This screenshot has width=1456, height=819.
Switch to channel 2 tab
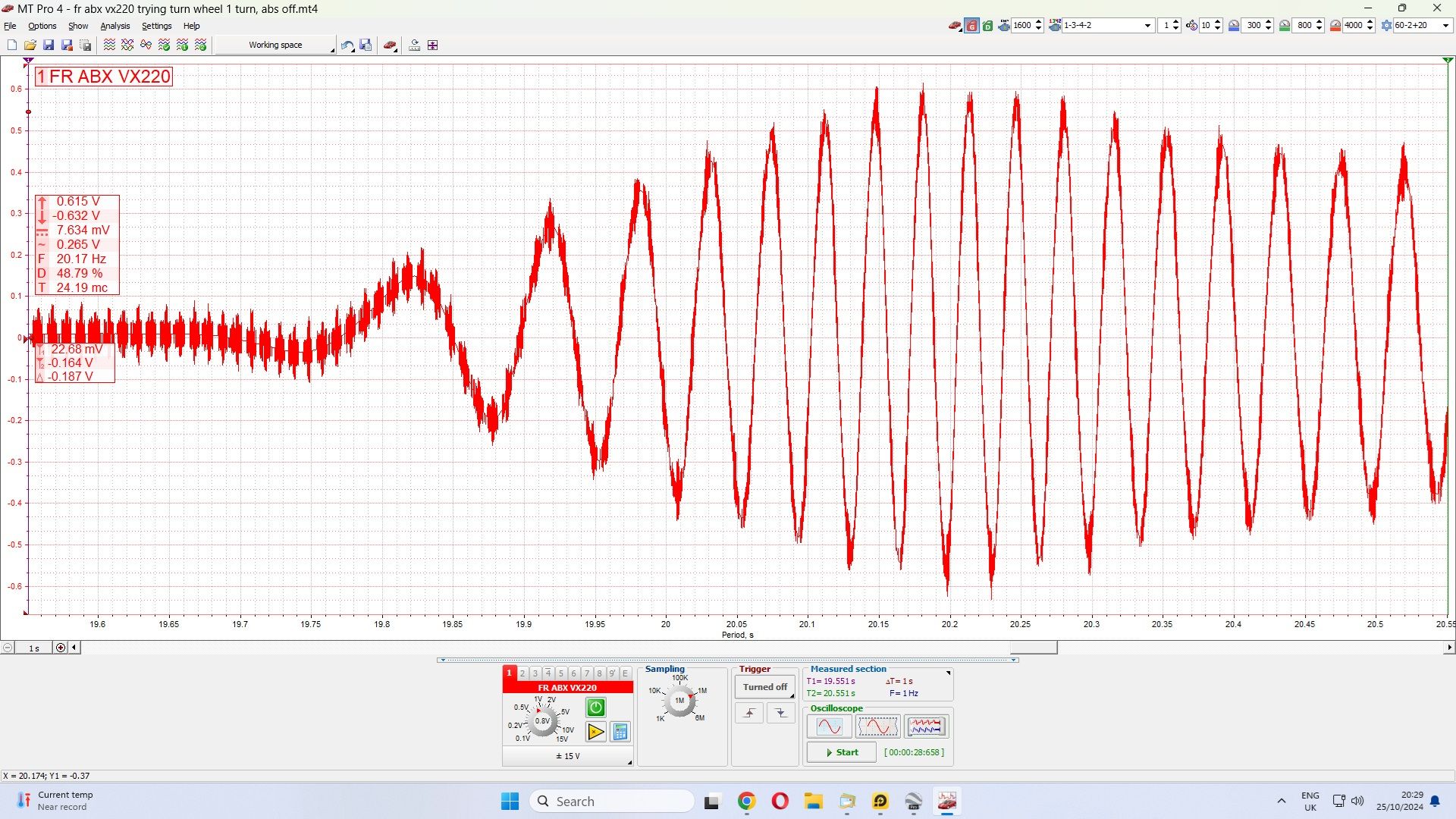click(522, 673)
